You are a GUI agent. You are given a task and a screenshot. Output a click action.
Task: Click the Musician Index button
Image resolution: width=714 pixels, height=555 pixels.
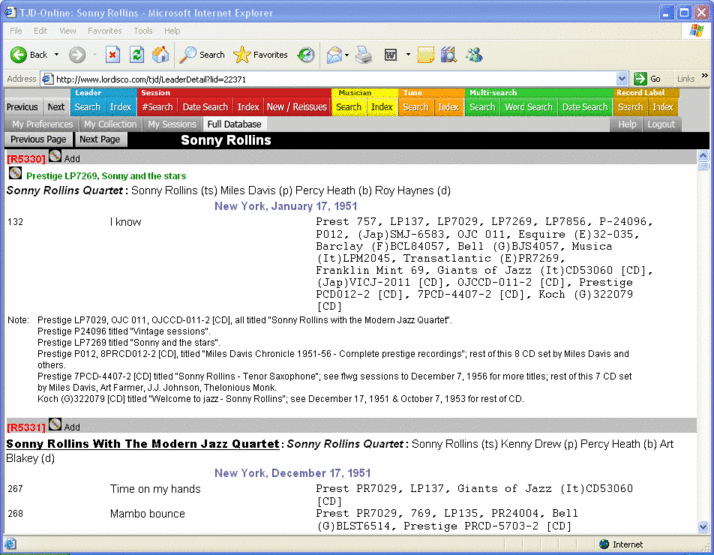[x=382, y=107]
